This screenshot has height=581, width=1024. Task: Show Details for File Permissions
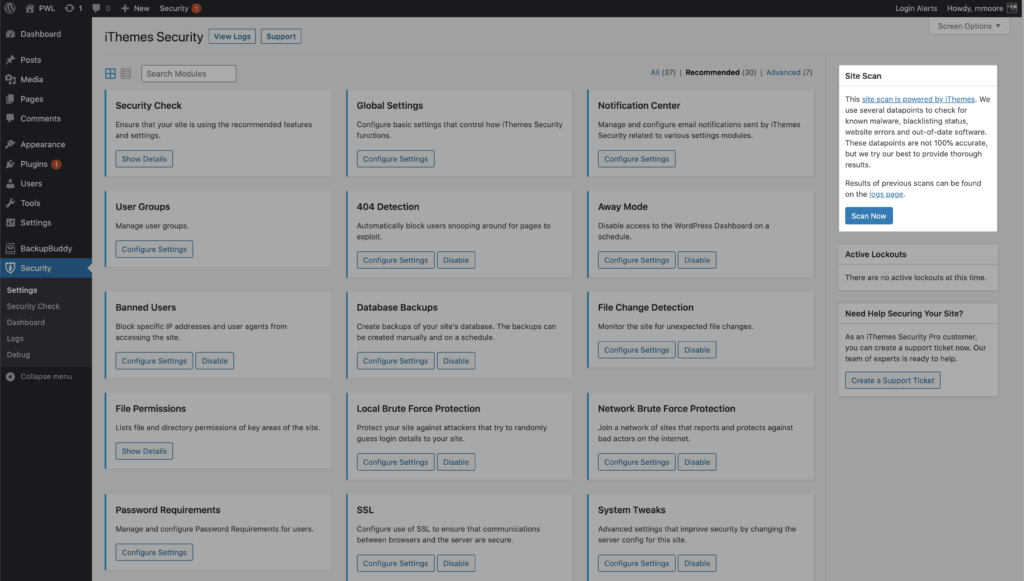(144, 451)
